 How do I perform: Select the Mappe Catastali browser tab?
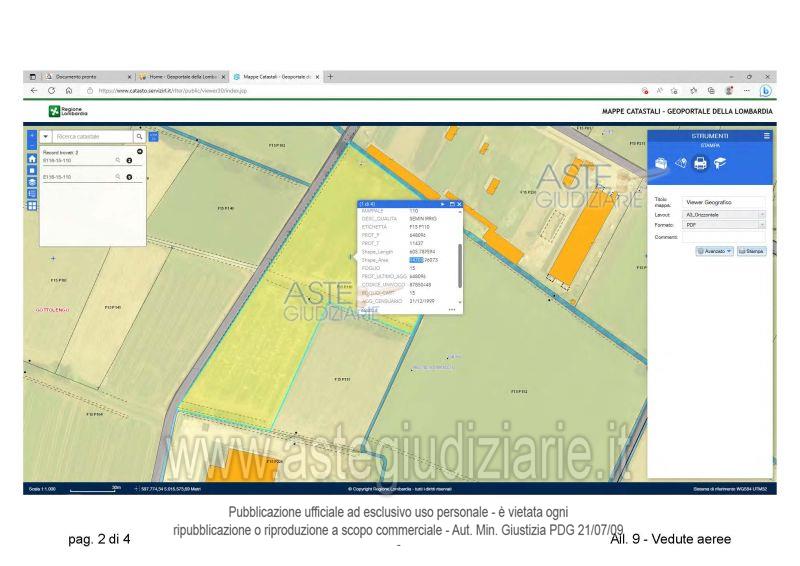click(x=277, y=77)
